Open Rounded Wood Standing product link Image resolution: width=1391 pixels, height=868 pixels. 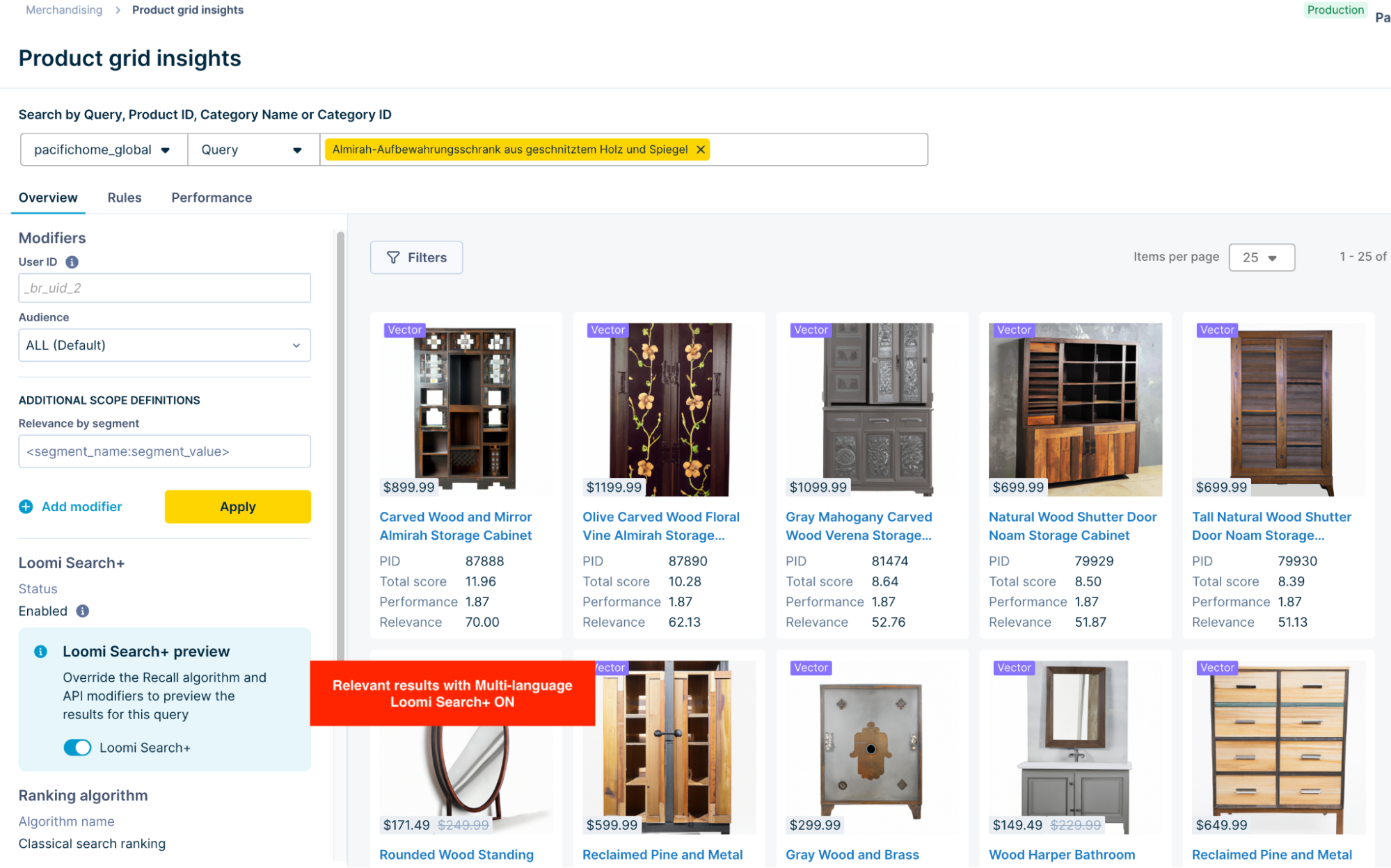456,855
